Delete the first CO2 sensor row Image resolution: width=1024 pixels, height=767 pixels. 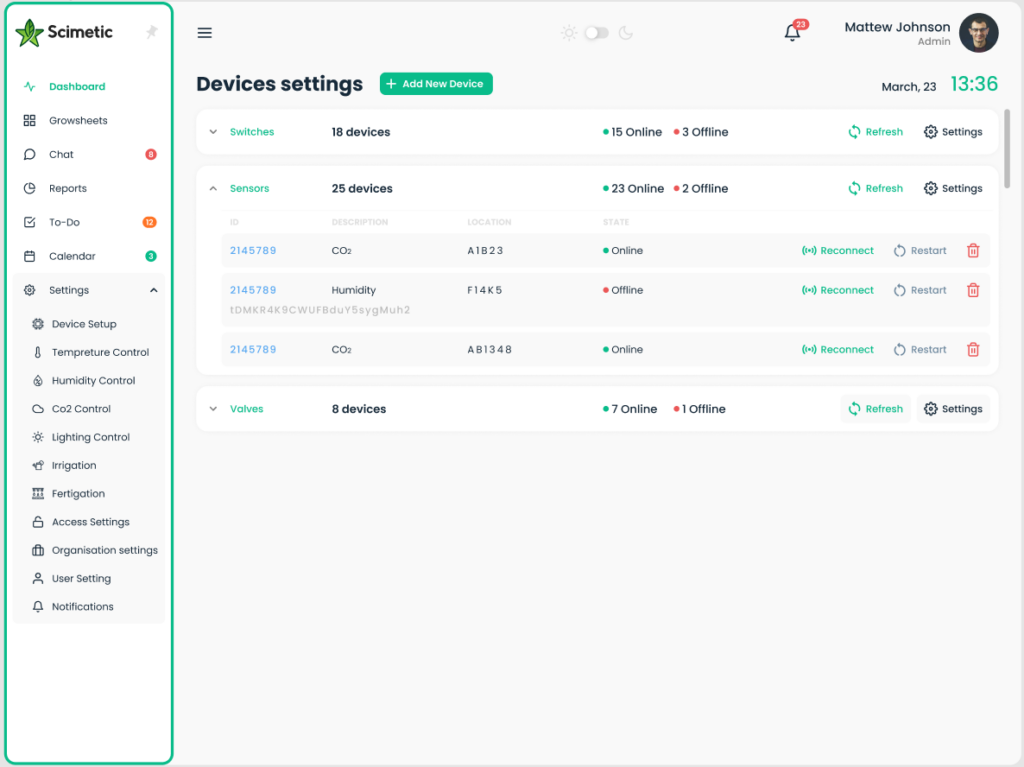[x=973, y=251]
